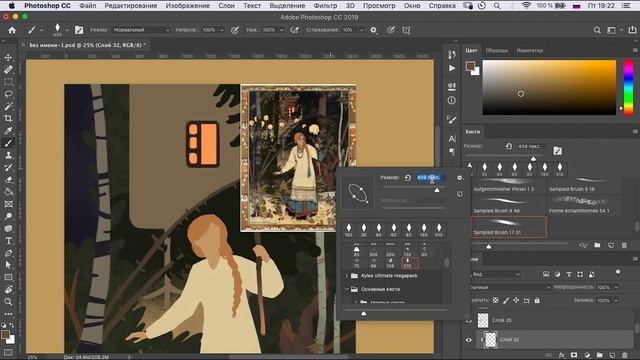Open blend mode Нормальный dropdown
Image resolution: width=640 pixels, height=360 pixels.
click(x=141, y=30)
